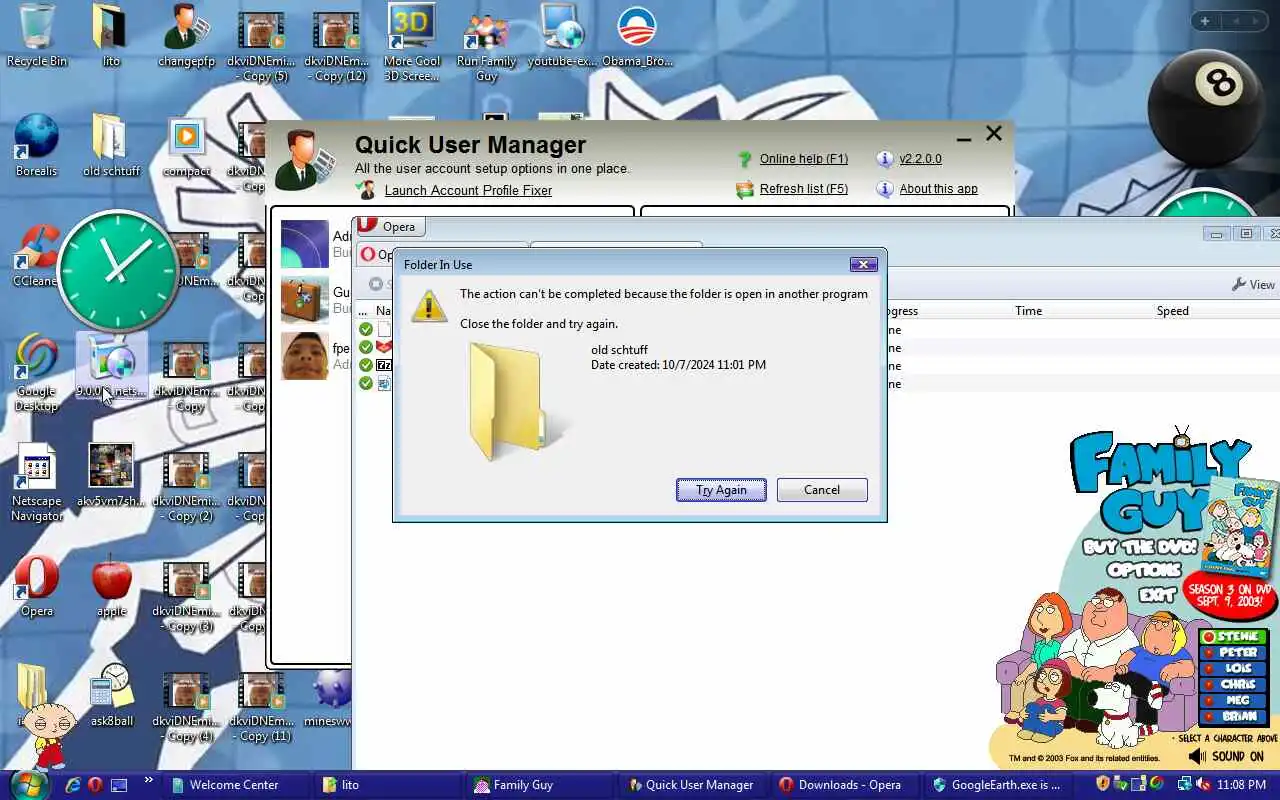Switch to Family Guy taskbar button
This screenshot has width=1280, height=800.
pos(541,785)
